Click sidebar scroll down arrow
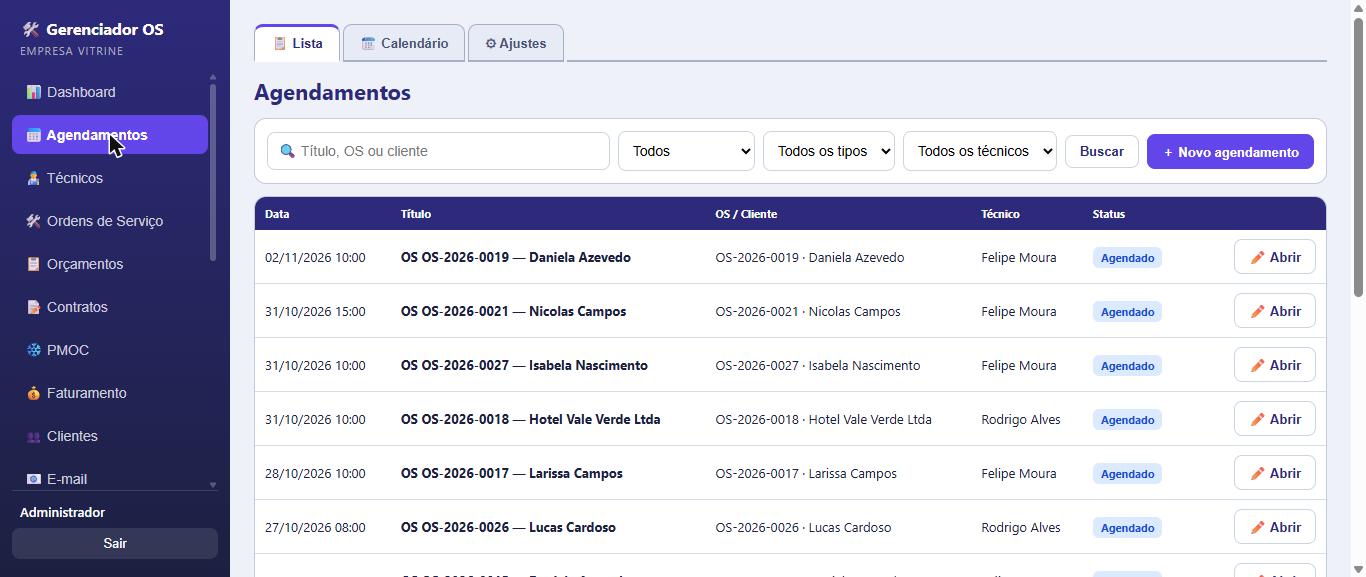 click(x=212, y=485)
